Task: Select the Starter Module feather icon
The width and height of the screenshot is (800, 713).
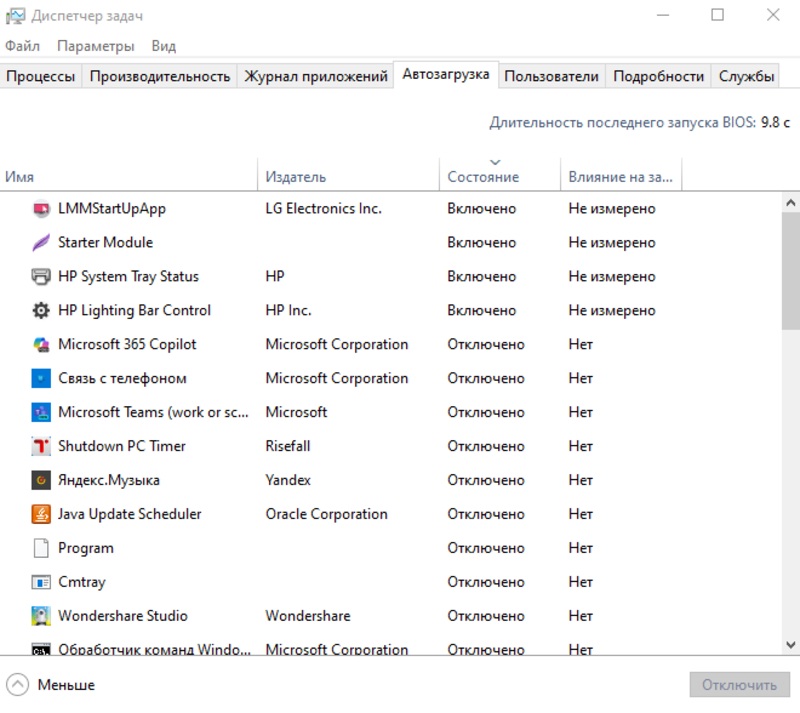Action: (x=41, y=243)
